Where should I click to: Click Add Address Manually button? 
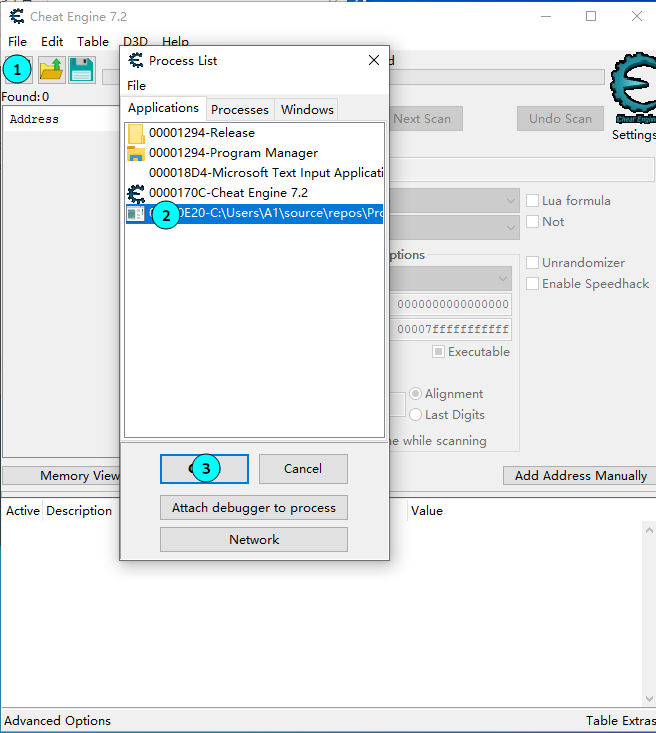point(580,476)
